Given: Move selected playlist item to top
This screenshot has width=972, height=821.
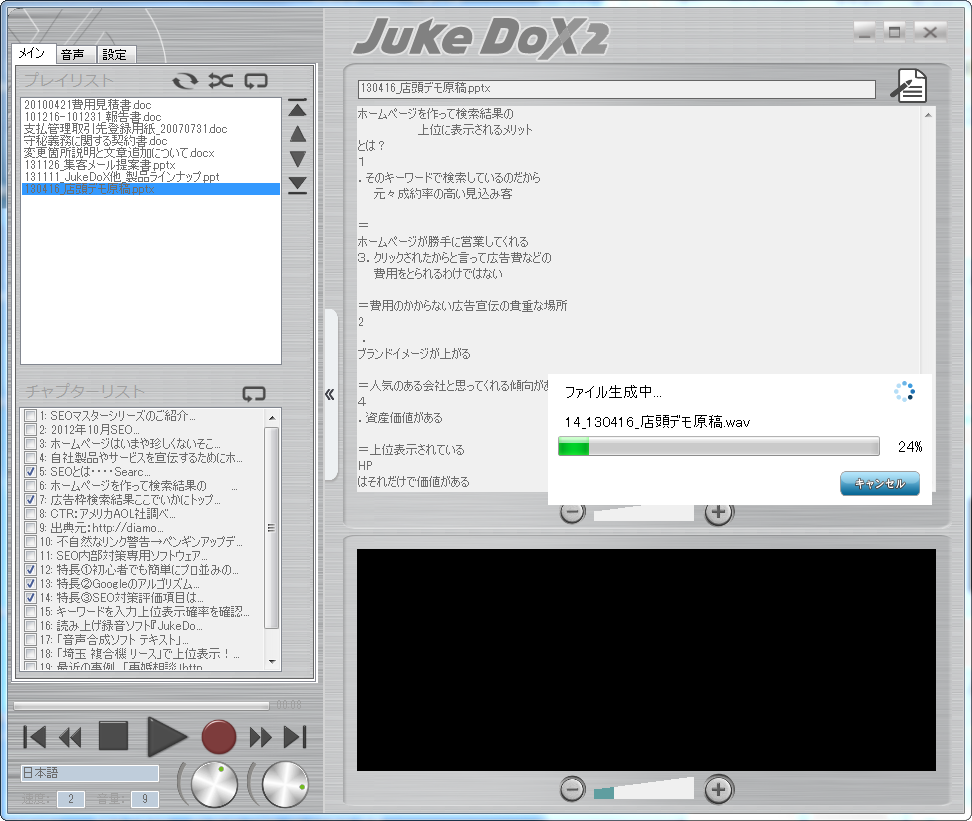Looking at the screenshot, I should [298, 108].
